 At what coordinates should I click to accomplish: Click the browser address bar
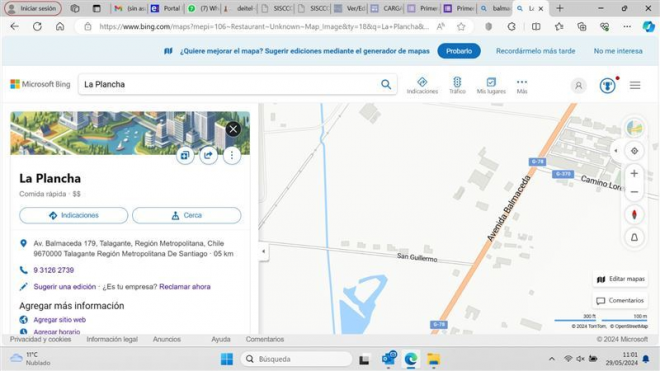coord(263,27)
